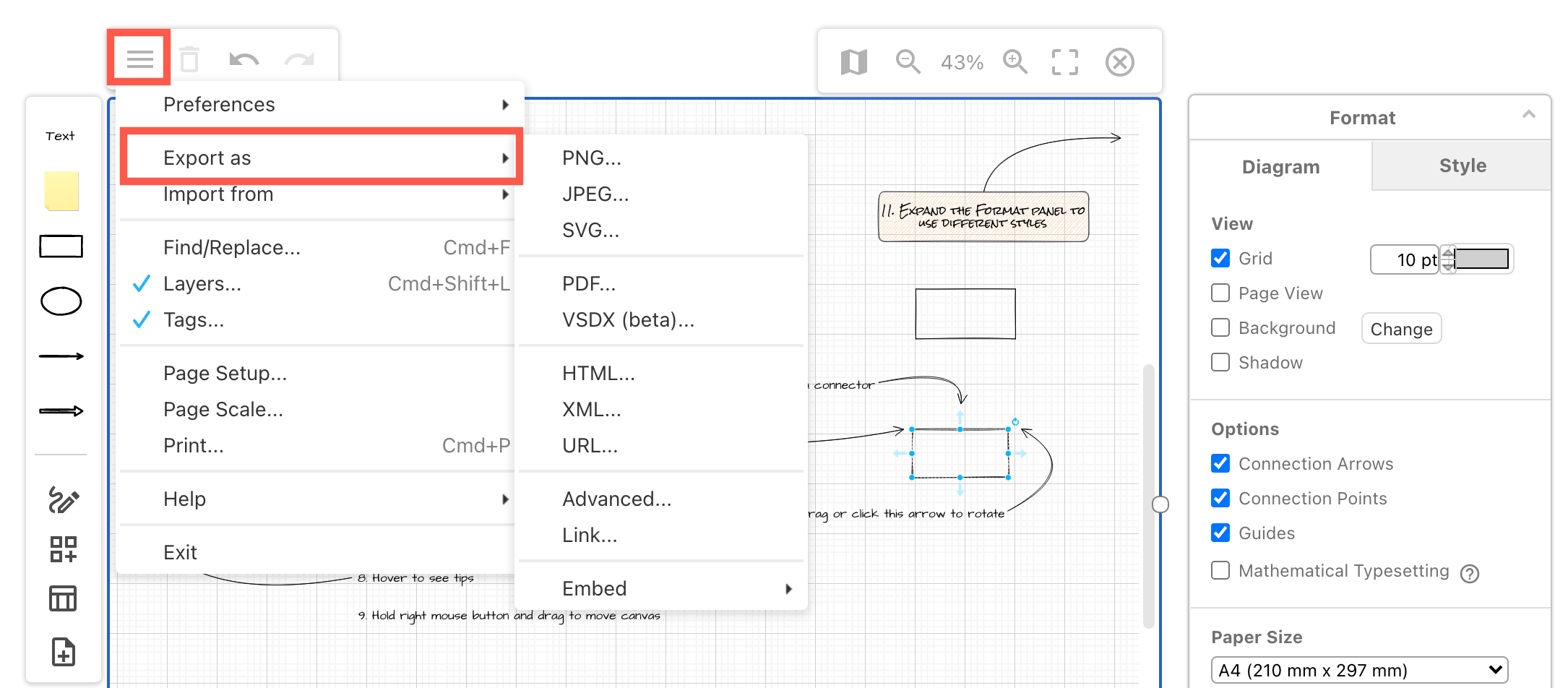Viewport: 1568px width, 688px height.
Task: Select the Ellipse shape tool
Action: (x=61, y=301)
